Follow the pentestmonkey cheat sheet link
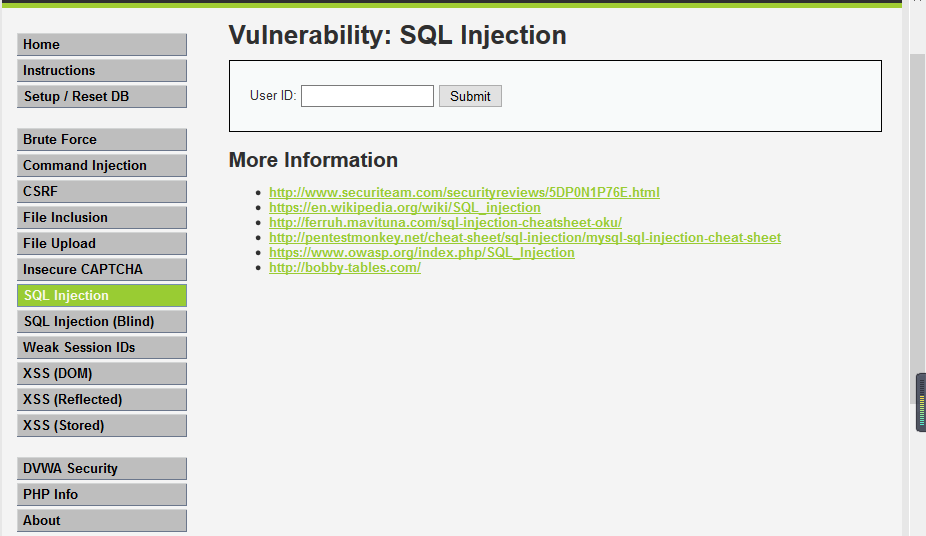Image resolution: width=926 pixels, height=536 pixels. coord(524,238)
